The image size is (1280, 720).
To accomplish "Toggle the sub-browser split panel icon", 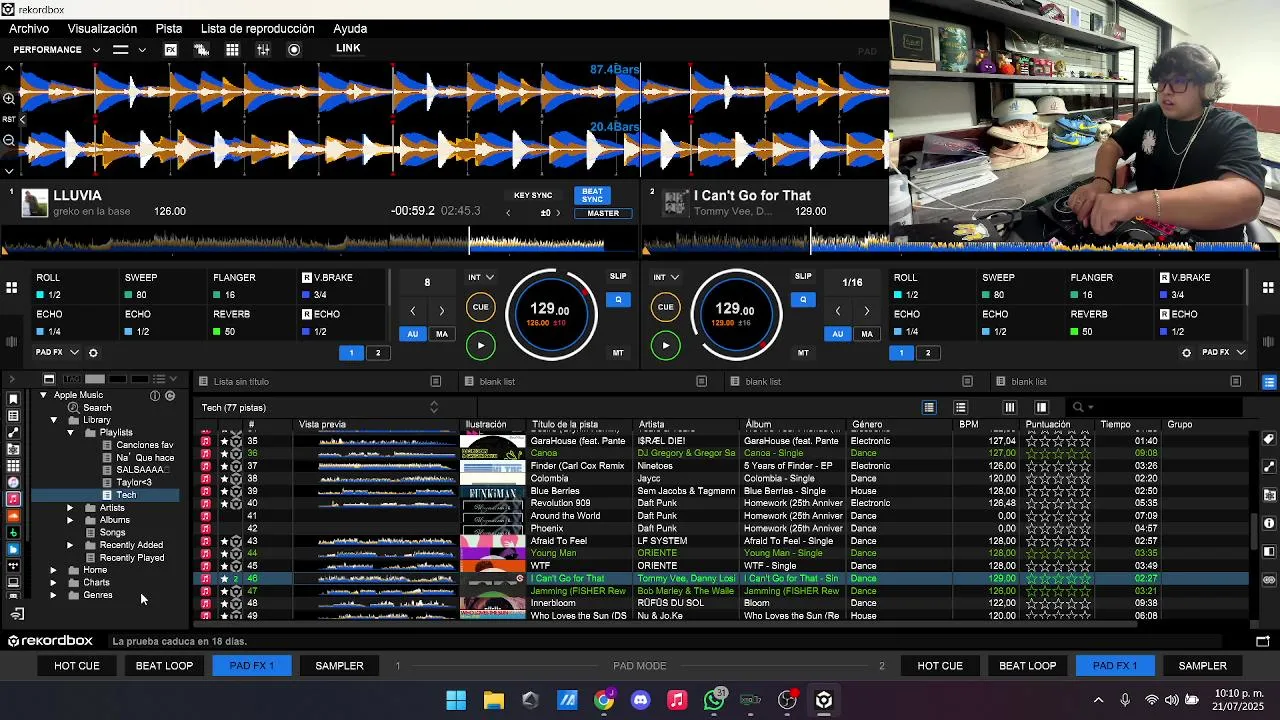I will [x=1269, y=551].
